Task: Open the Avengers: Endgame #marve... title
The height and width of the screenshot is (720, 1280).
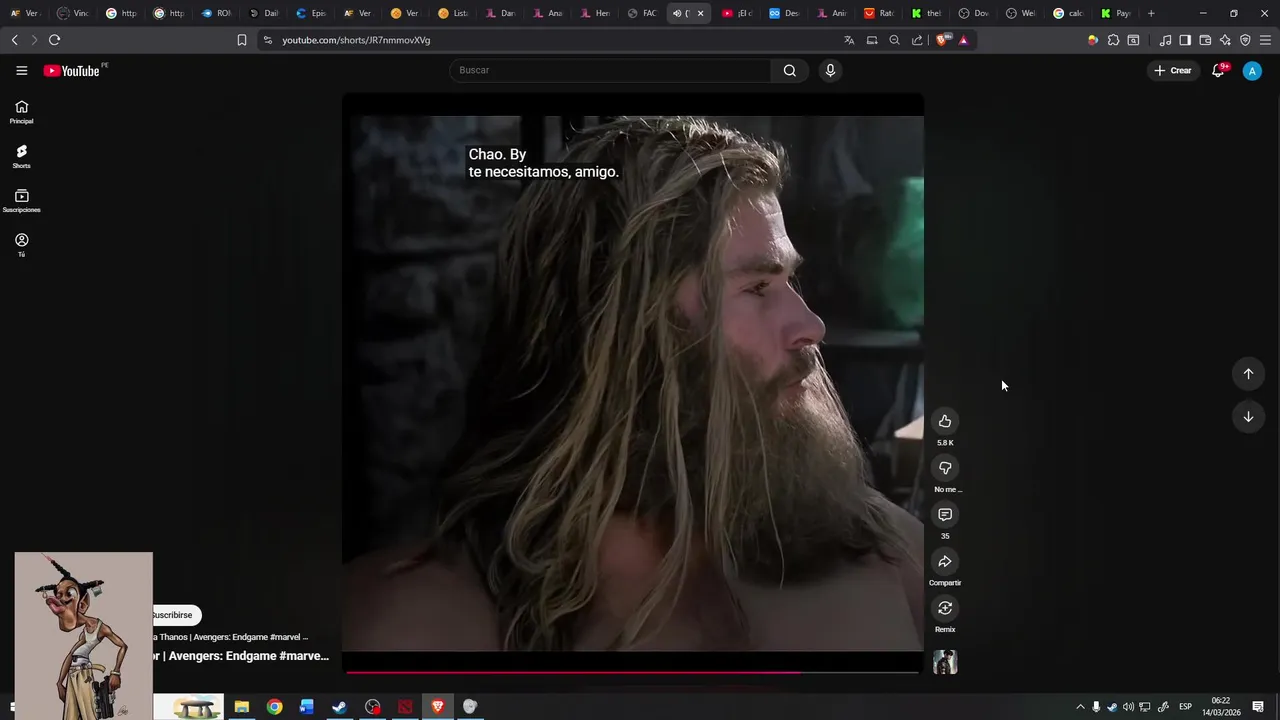Action: point(240,656)
